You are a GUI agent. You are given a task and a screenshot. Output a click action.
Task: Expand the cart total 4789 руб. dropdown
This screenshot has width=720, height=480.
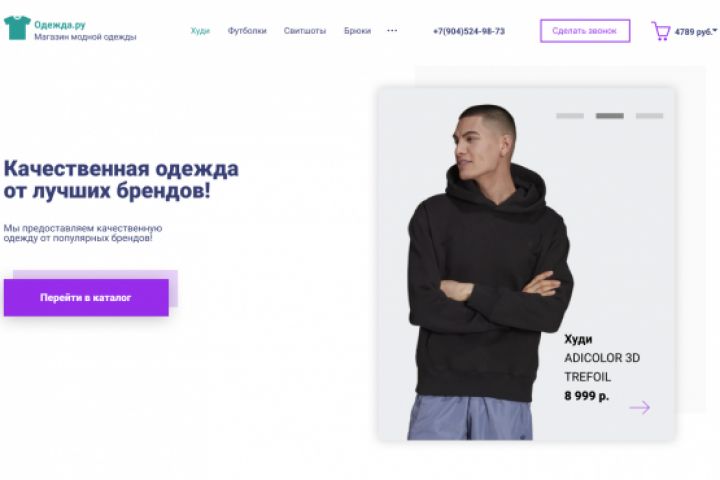coord(695,32)
